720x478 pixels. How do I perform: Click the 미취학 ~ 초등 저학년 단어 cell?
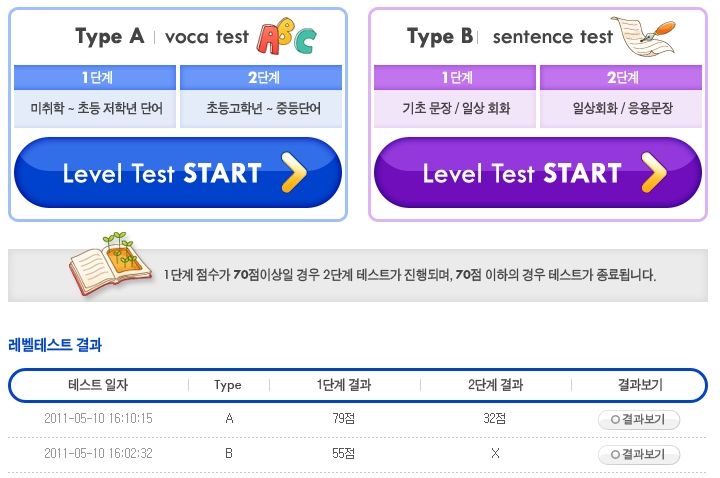95,108
